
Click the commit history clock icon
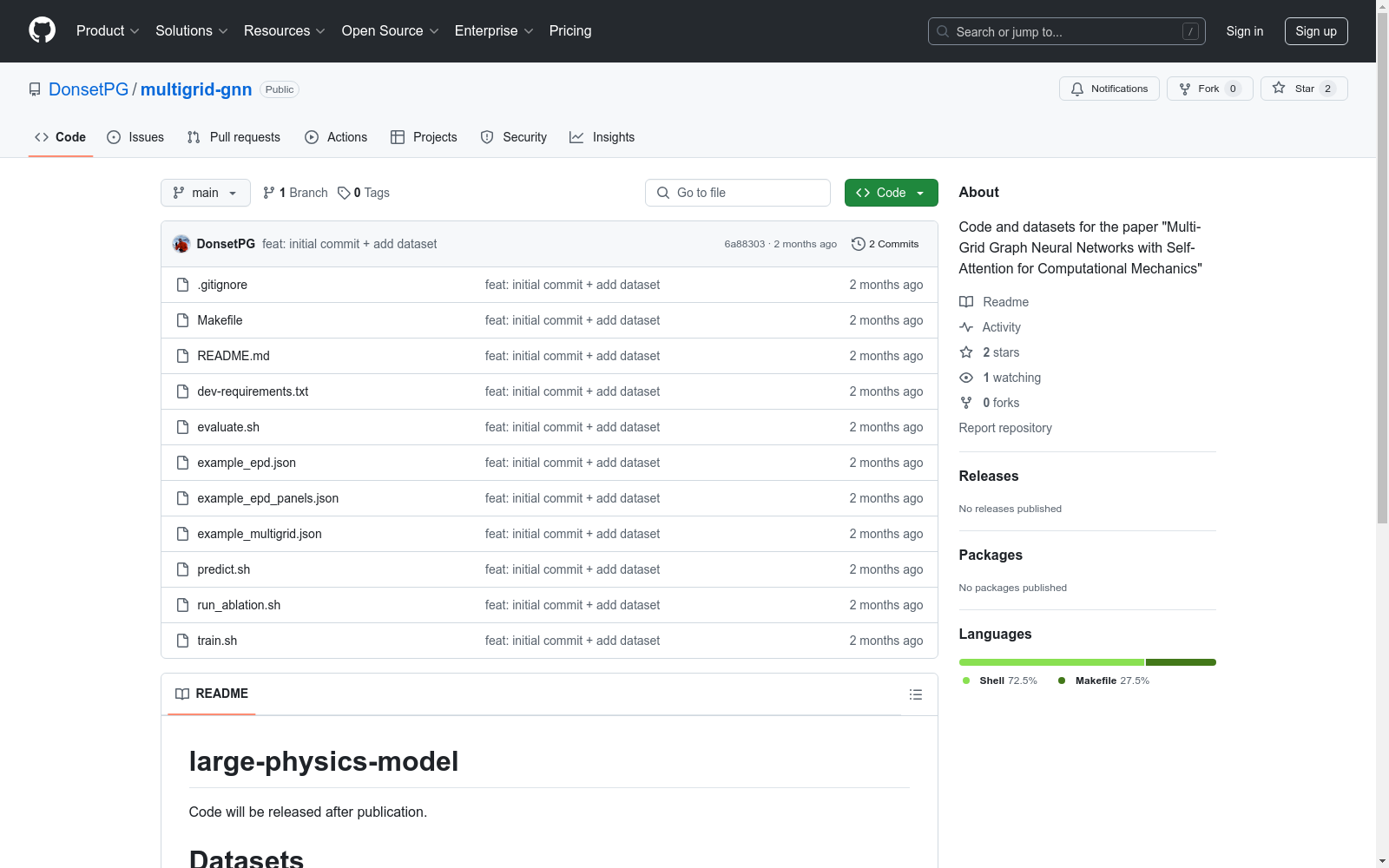[858, 244]
